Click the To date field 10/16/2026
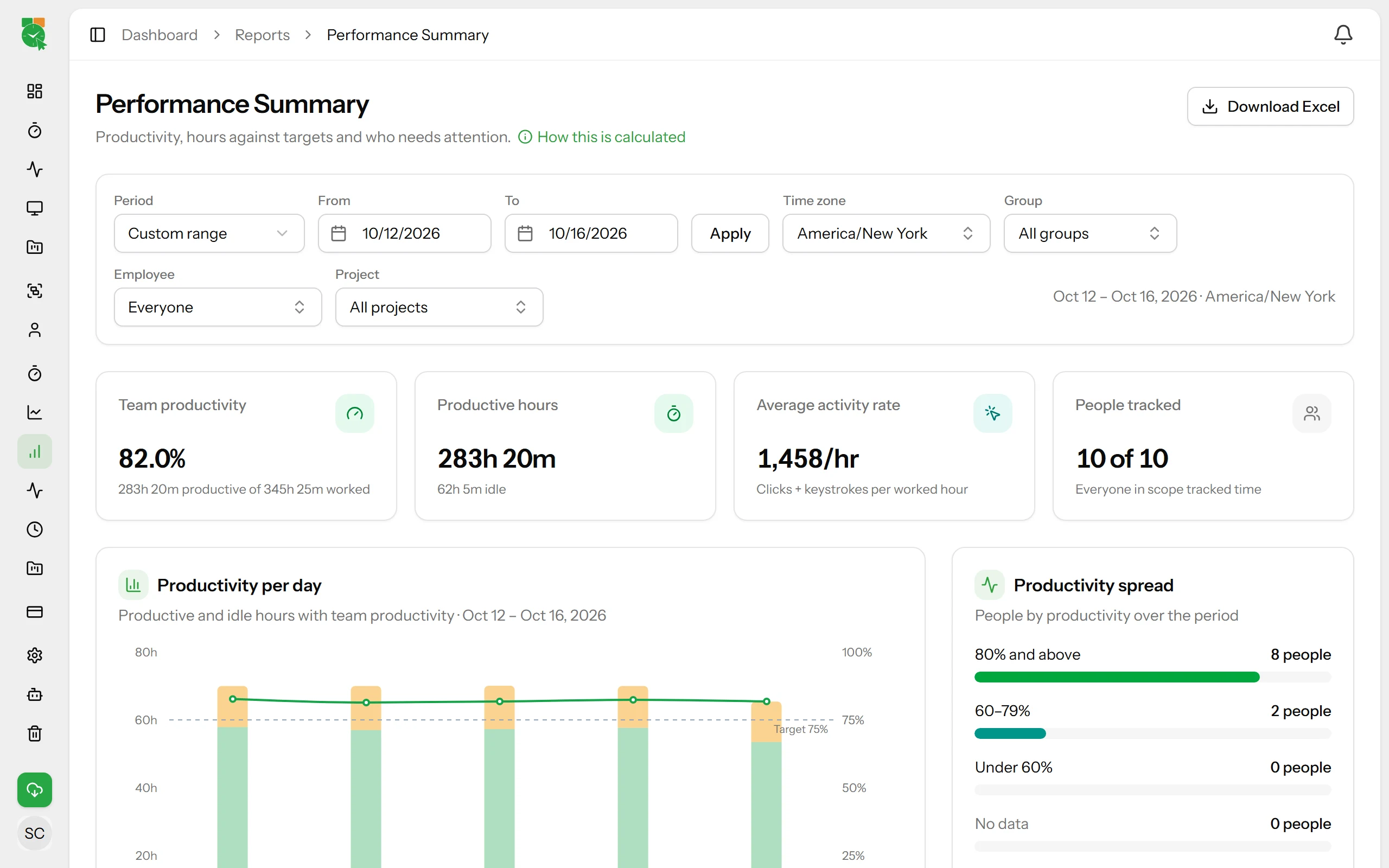The height and width of the screenshot is (868, 1389). pos(591,233)
